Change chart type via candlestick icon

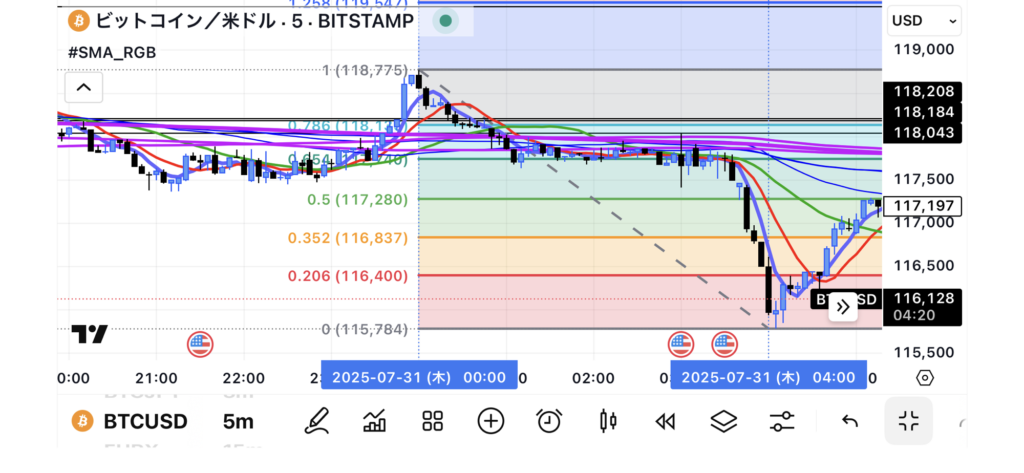[606, 421]
